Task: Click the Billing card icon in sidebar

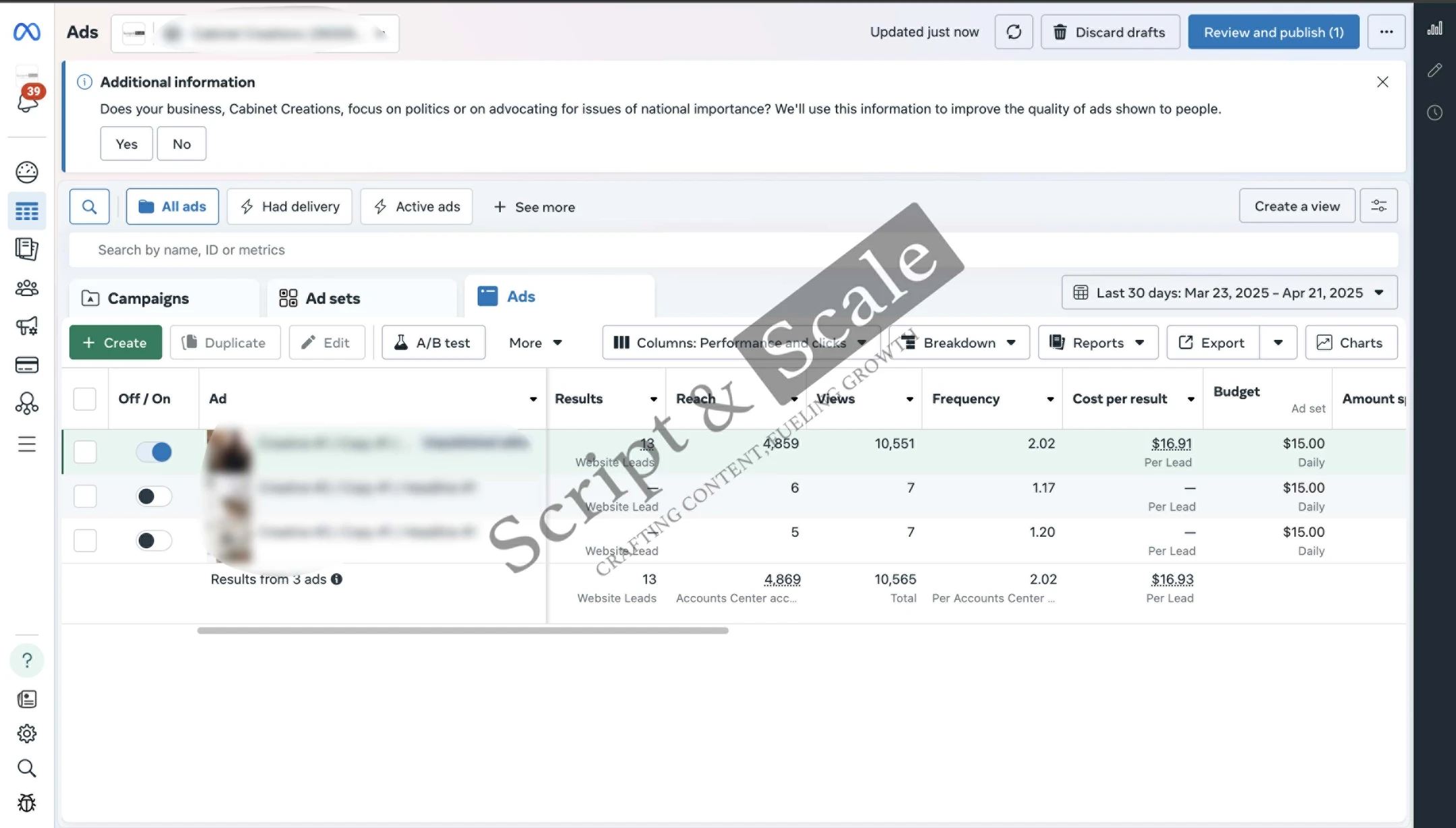Action: tap(27, 365)
